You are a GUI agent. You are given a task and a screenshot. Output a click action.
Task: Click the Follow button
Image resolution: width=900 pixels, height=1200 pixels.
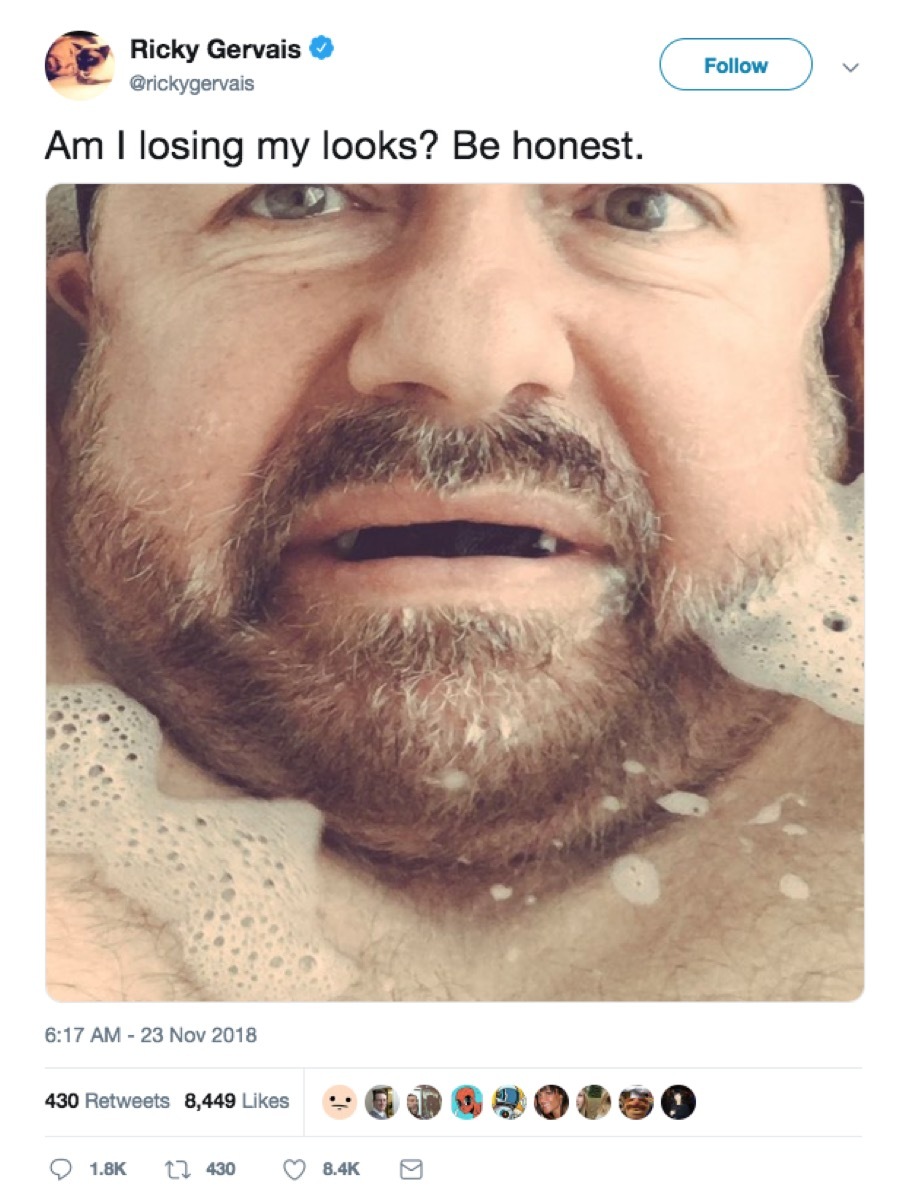(x=735, y=65)
